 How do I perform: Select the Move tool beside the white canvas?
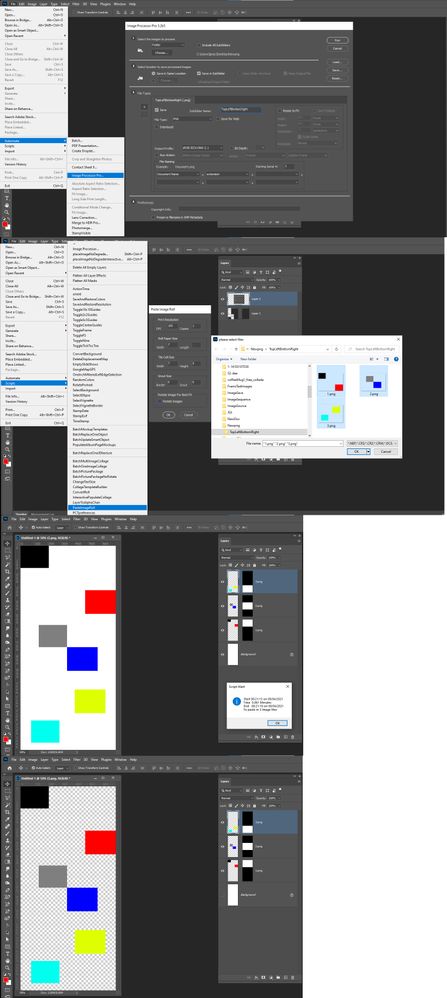tap(7, 543)
